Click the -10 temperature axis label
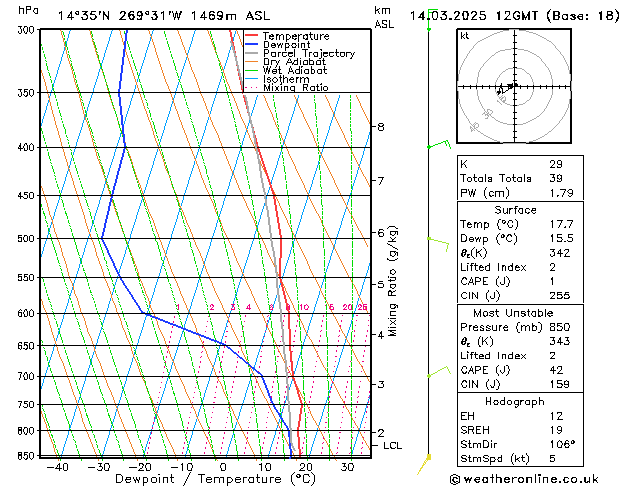Viewport: 629px width, 486px height. 182,468
